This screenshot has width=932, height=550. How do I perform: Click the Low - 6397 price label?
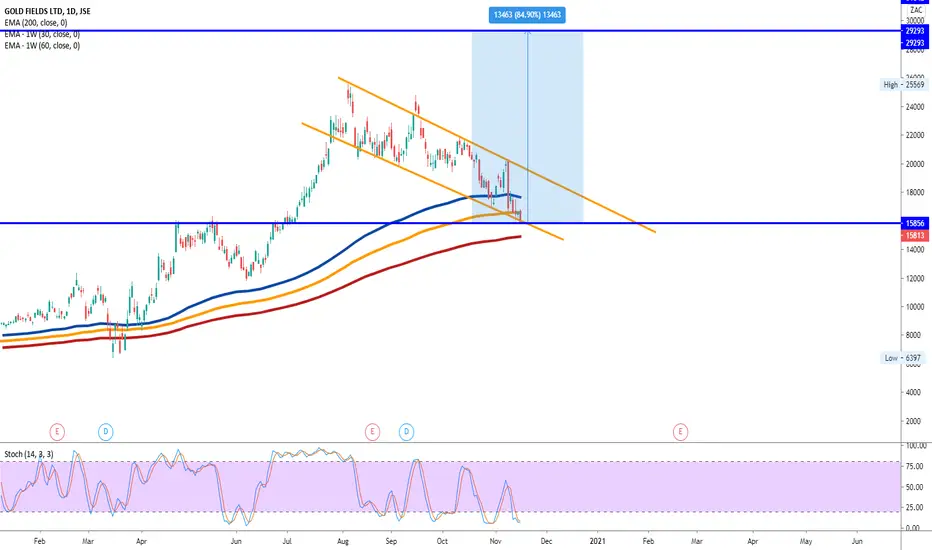(x=902, y=358)
